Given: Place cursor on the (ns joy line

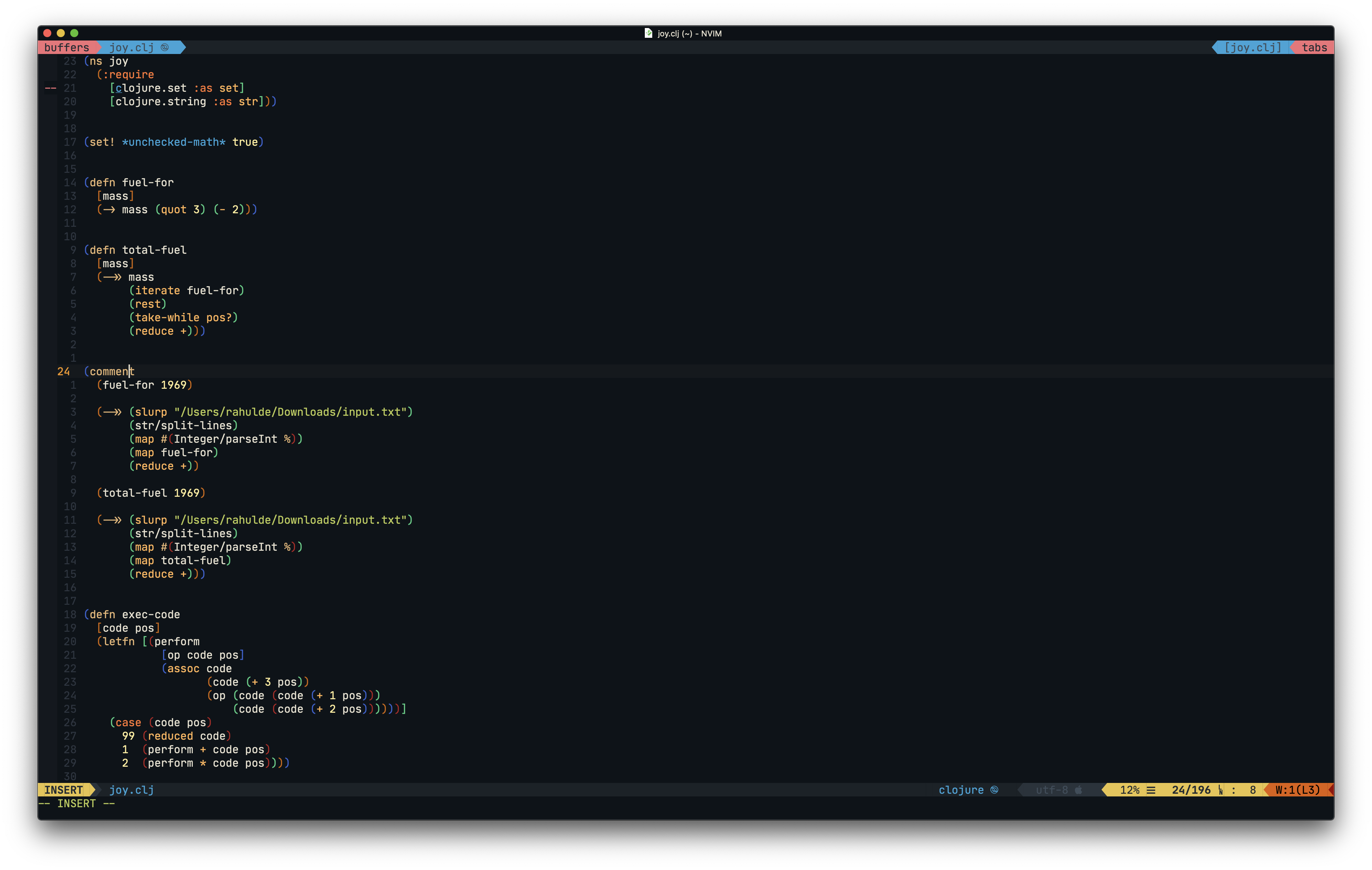Looking at the screenshot, I should 106,61.
